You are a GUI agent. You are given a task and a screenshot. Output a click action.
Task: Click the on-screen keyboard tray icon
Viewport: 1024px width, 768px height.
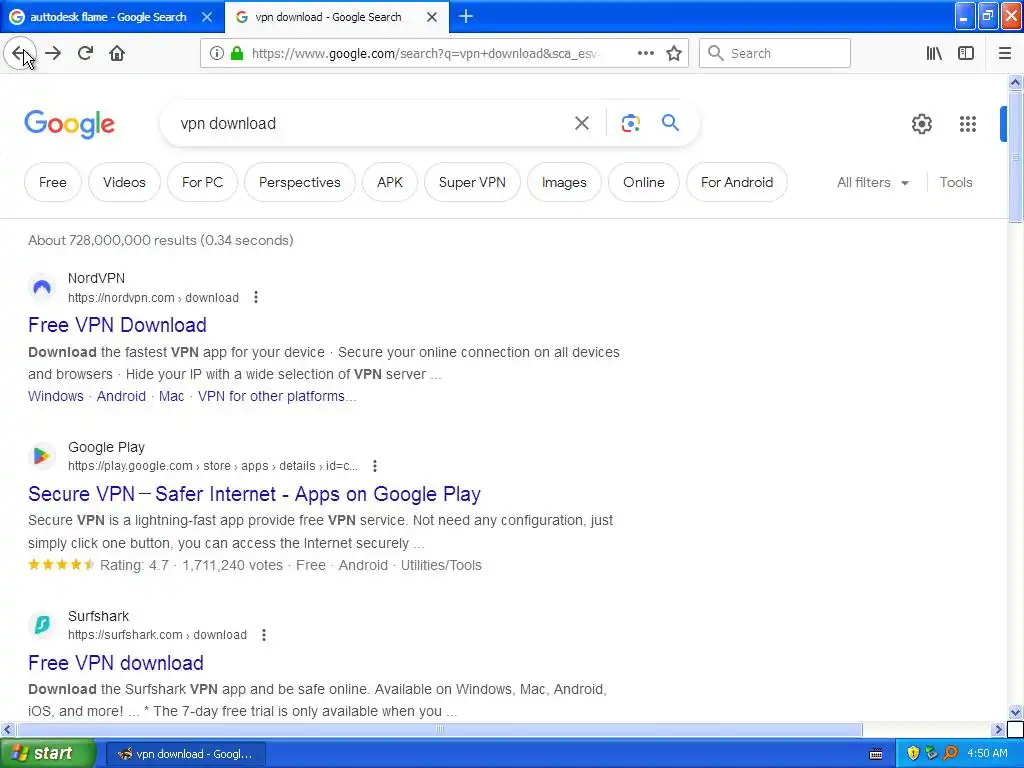876,754
